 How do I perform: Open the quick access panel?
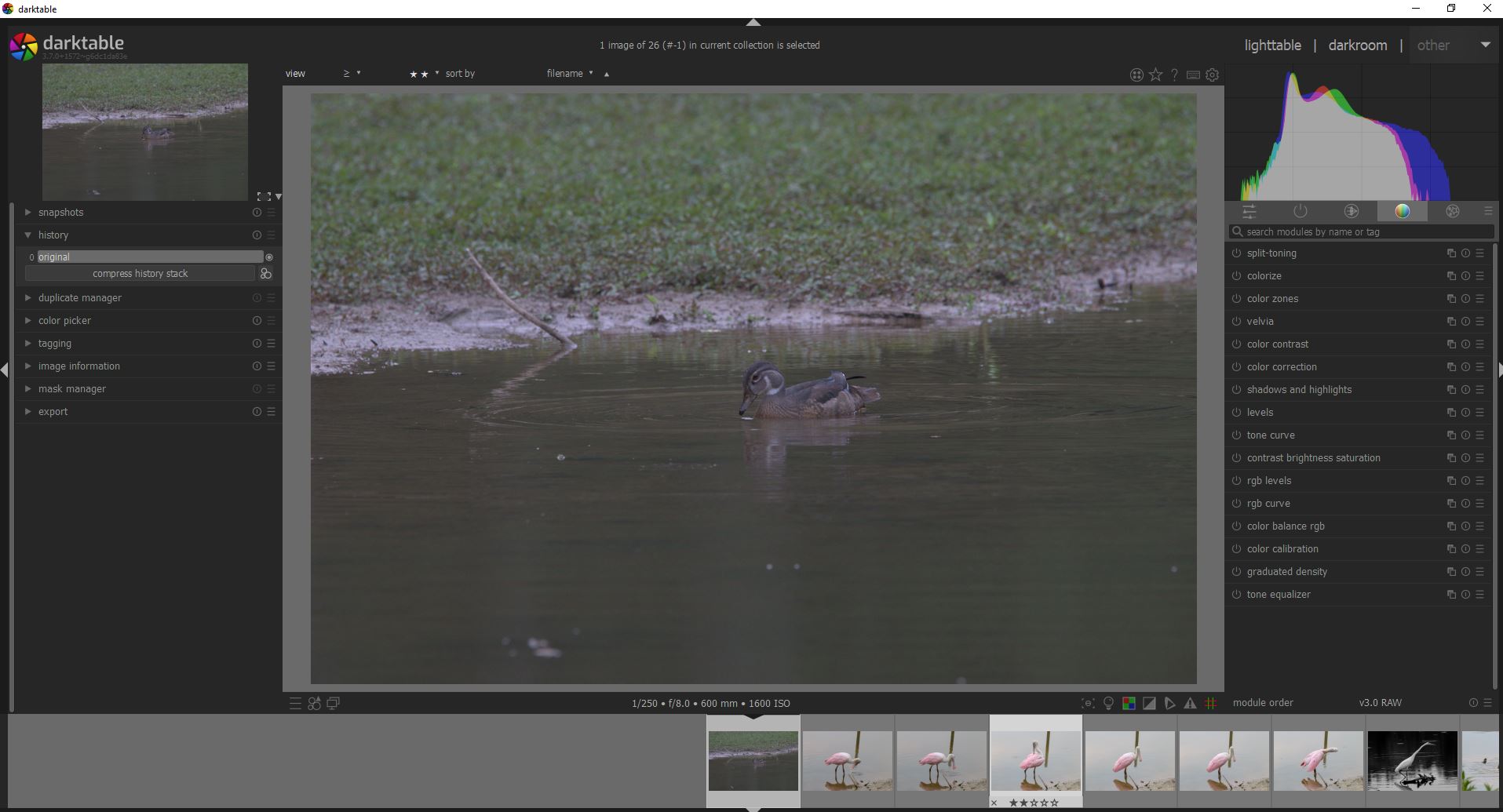1249,211
